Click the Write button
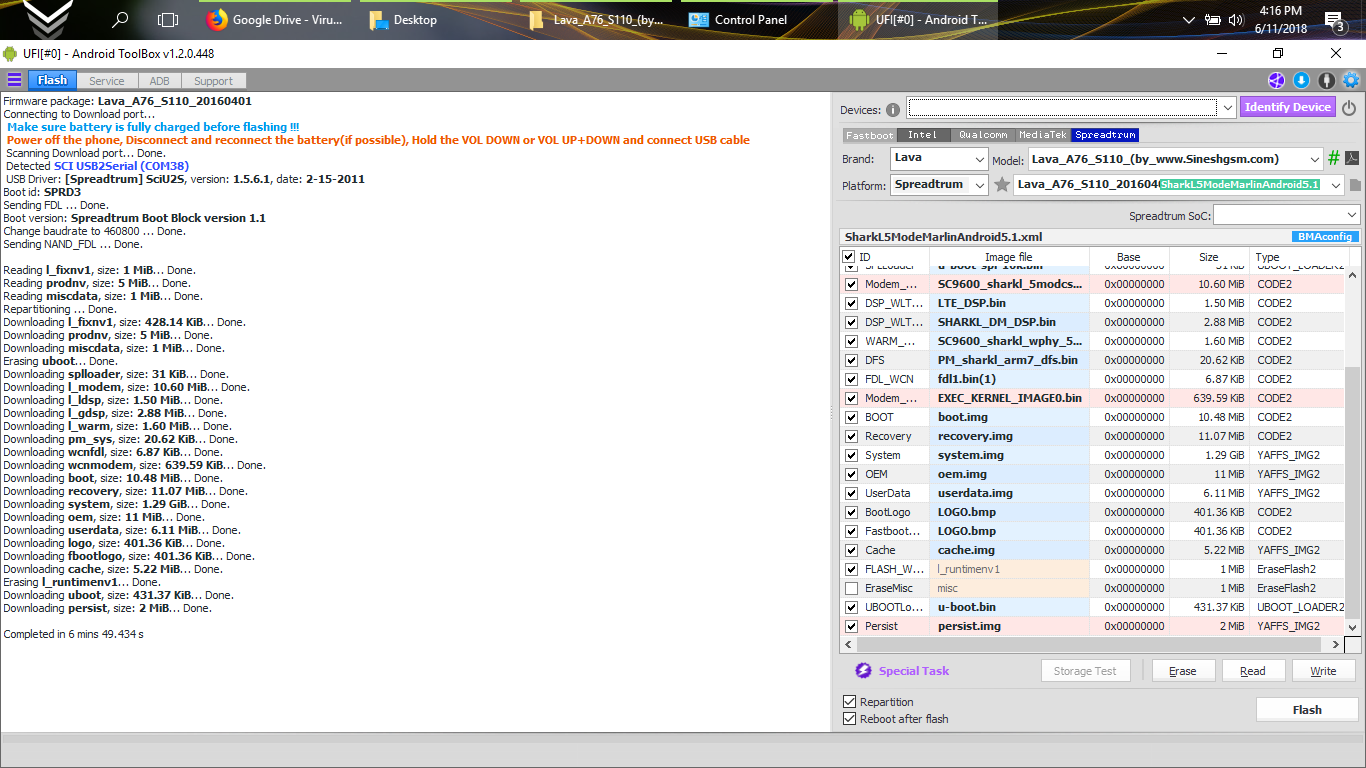The image size is (1366, 768). (1323, 671)
